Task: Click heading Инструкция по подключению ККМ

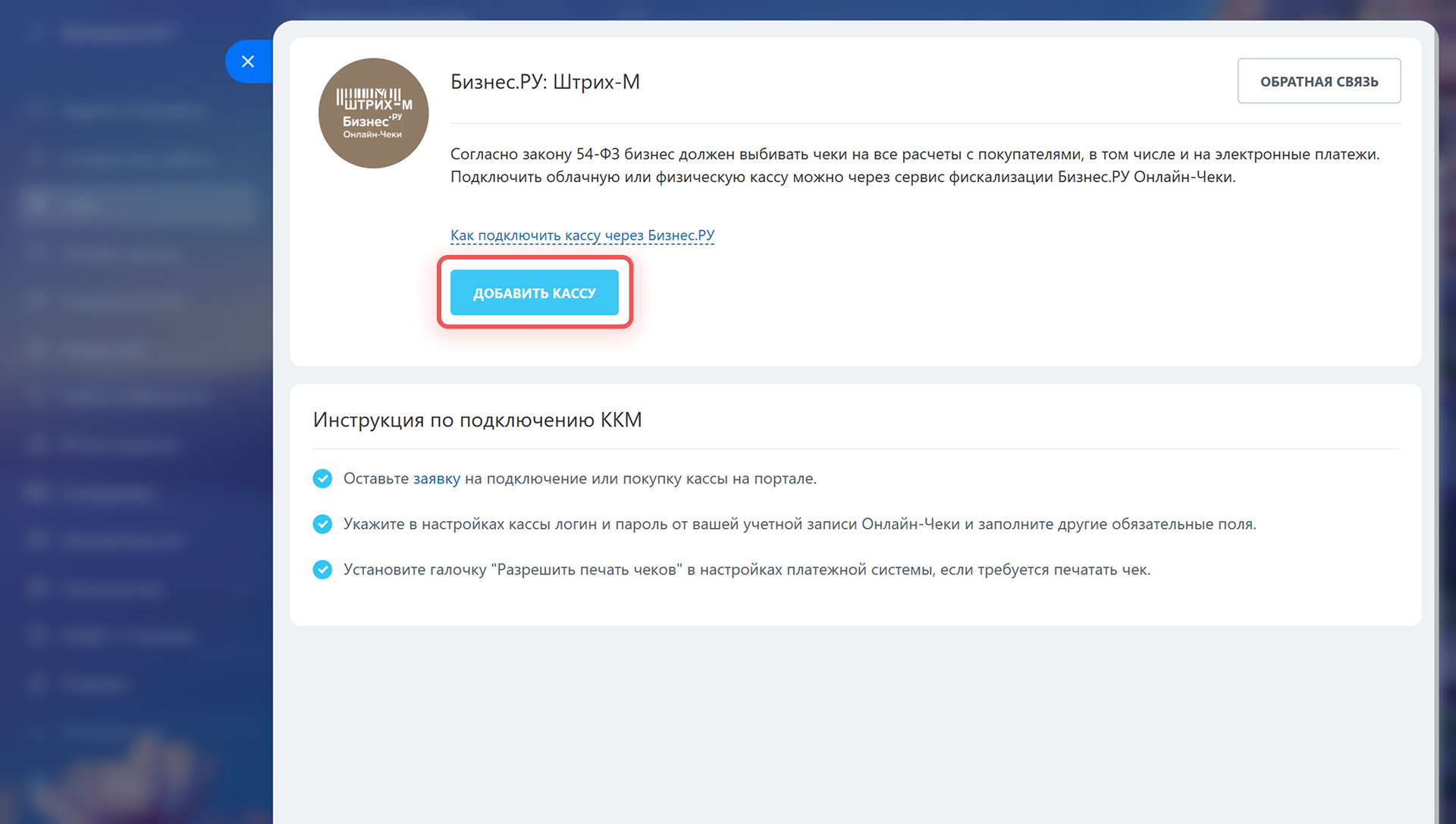Action: point(478,420)
